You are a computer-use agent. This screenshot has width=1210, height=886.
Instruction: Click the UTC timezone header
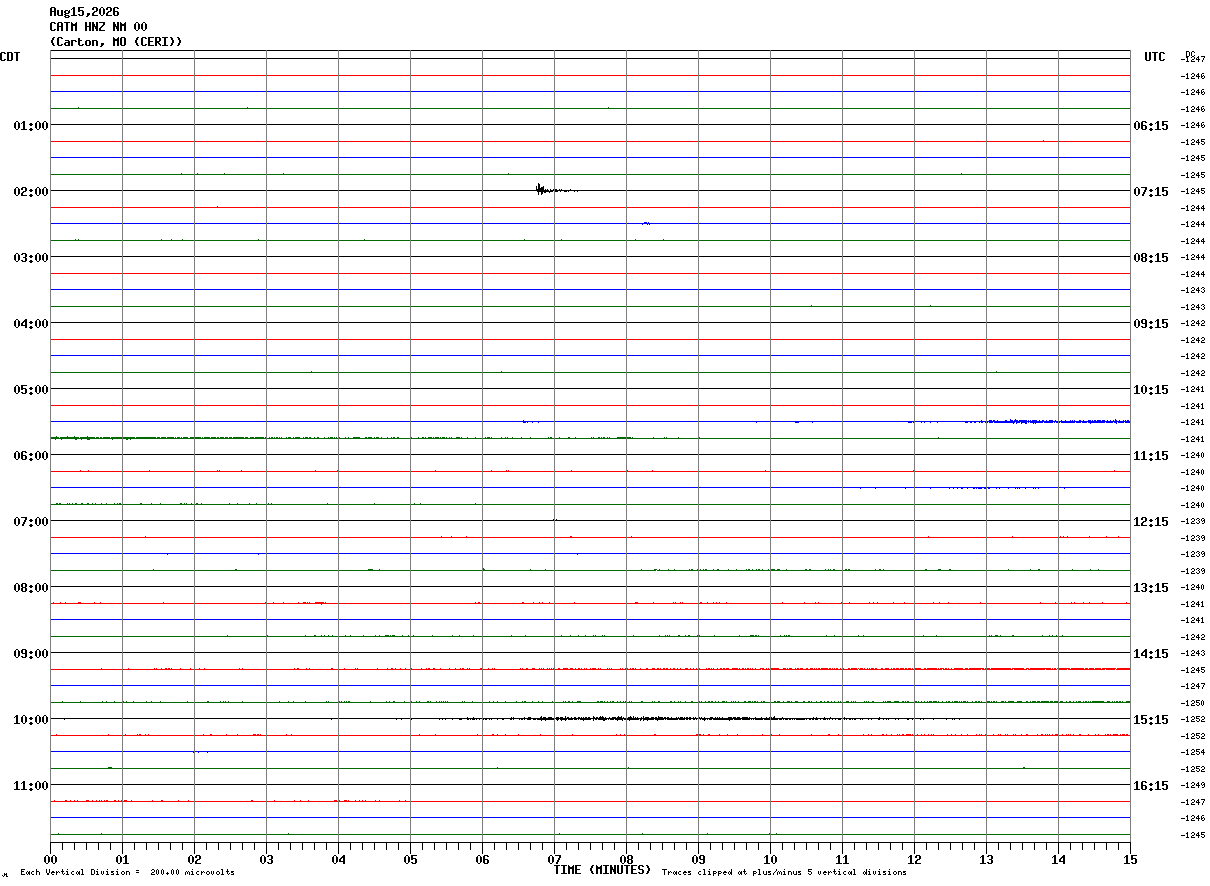[1155, 57]
